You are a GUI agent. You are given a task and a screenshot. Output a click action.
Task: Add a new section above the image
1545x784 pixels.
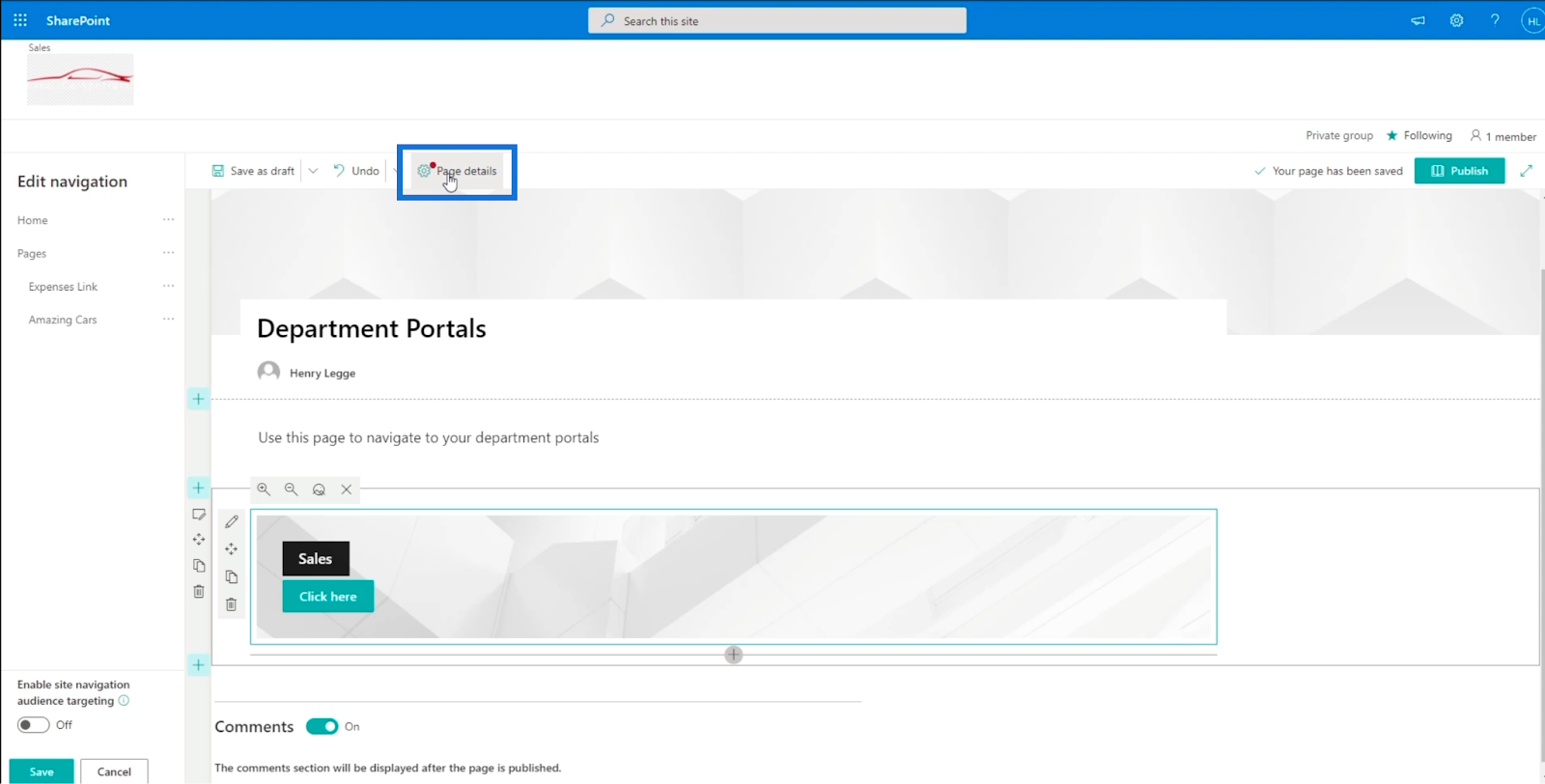(198, 488)
